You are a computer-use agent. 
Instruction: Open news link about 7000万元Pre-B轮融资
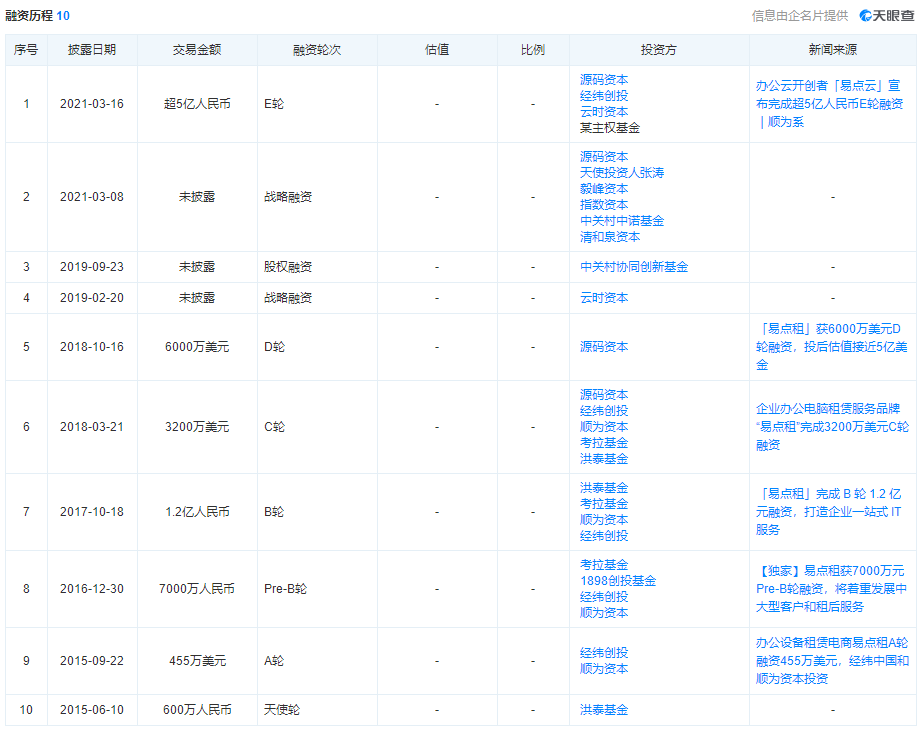click(831, 588)
